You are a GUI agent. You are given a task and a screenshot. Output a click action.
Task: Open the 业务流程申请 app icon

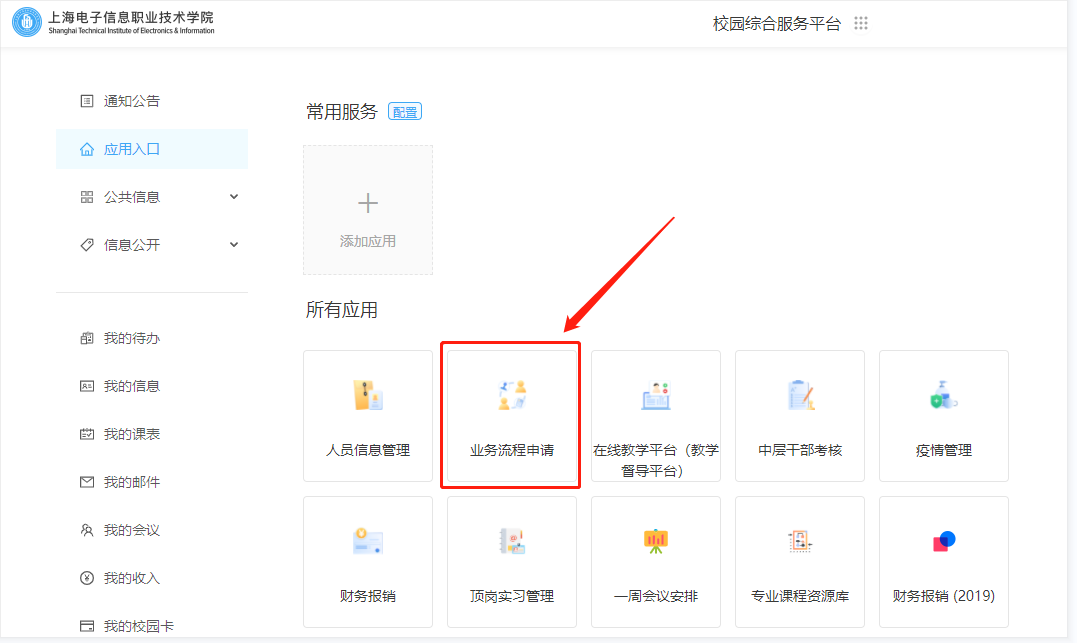pos(511,396)
